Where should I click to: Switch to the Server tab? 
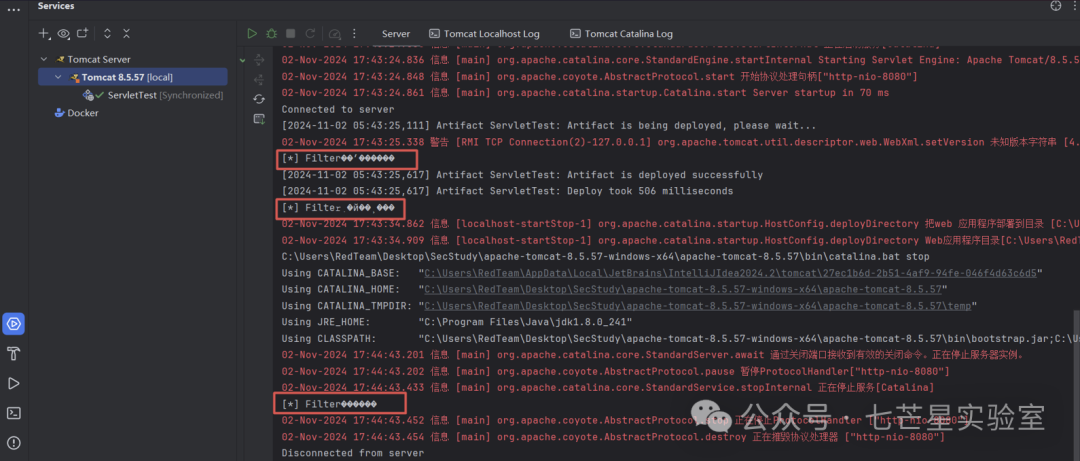coord(396,33)
